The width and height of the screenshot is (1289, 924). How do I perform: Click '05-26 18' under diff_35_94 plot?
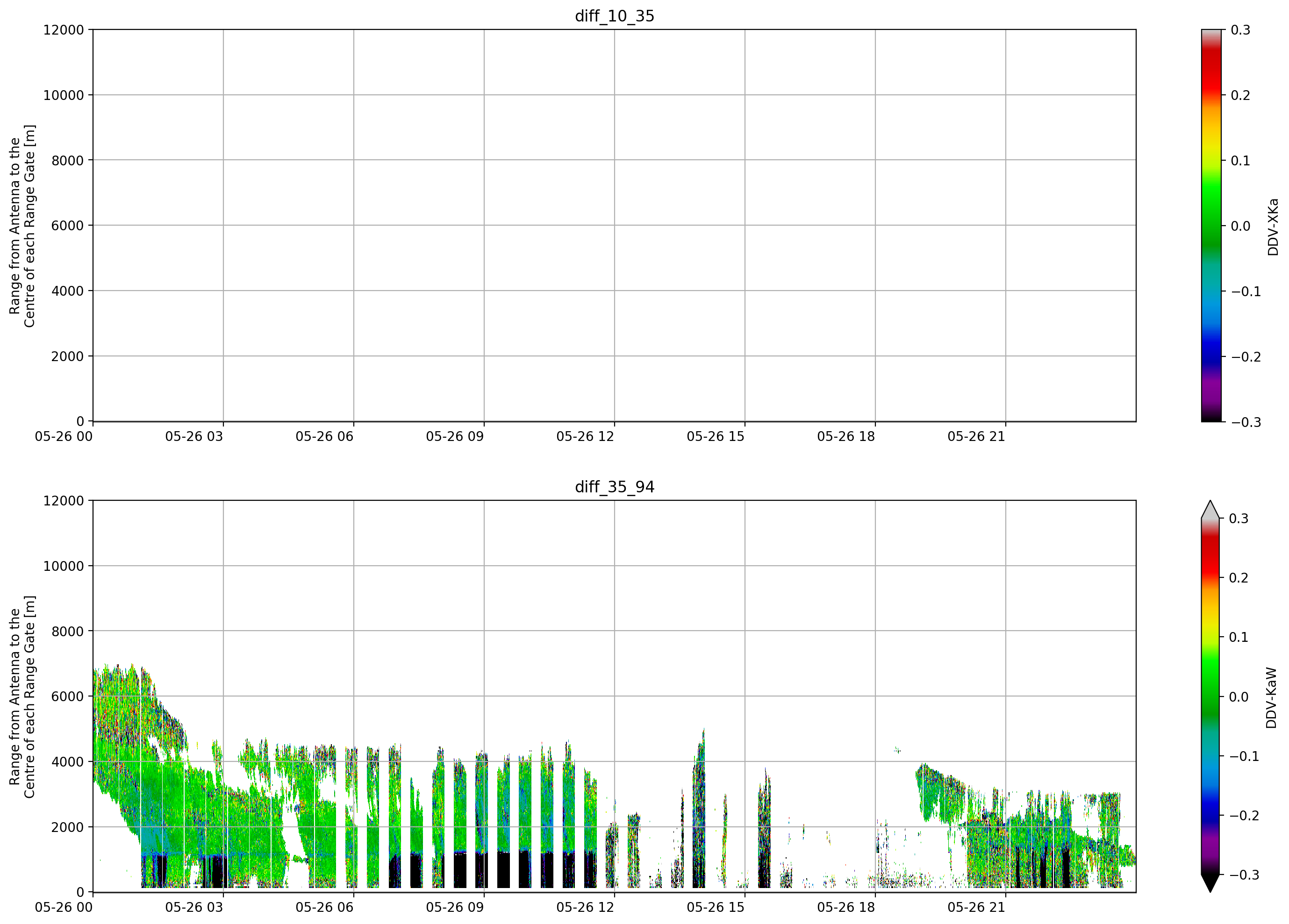point(846,907)
